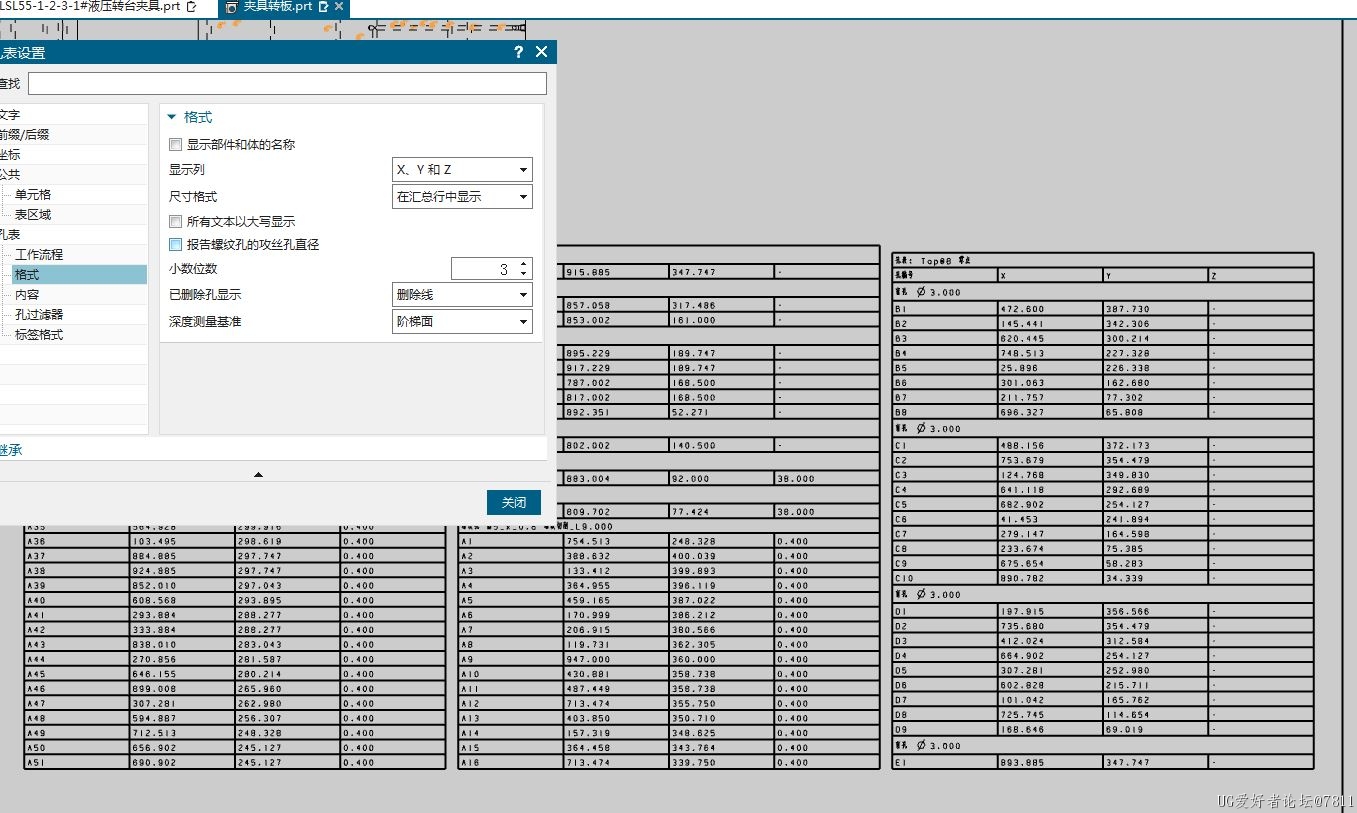Click X value 690.902 in row A51
The width and height of the screenshot is (1357, 813).
pyautogui.click(x=154, y=762)
